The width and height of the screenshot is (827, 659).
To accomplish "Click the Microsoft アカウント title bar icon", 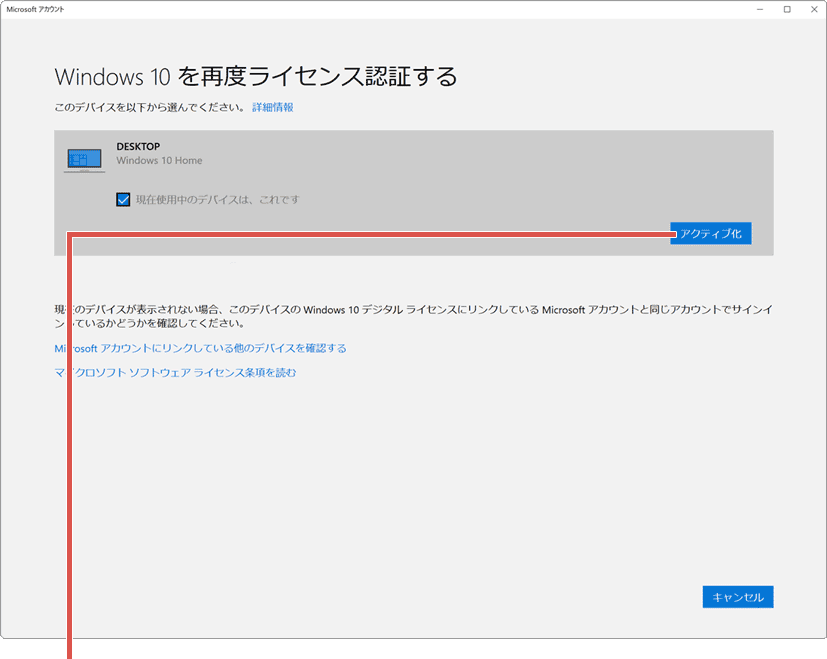I will (x=10, y=8).
